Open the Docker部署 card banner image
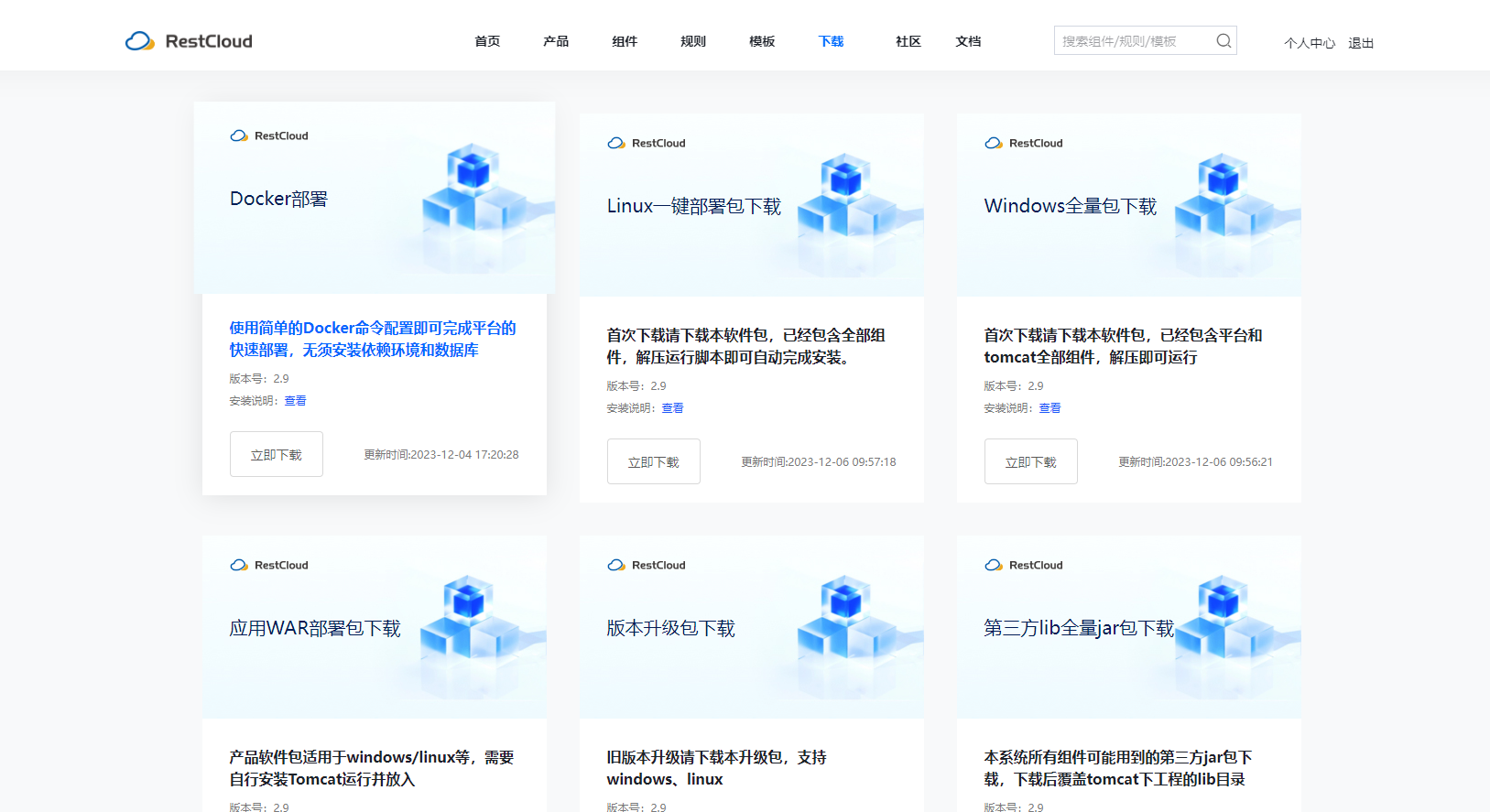This screenshot has width=1490, height=812. [x=375, y=198]
